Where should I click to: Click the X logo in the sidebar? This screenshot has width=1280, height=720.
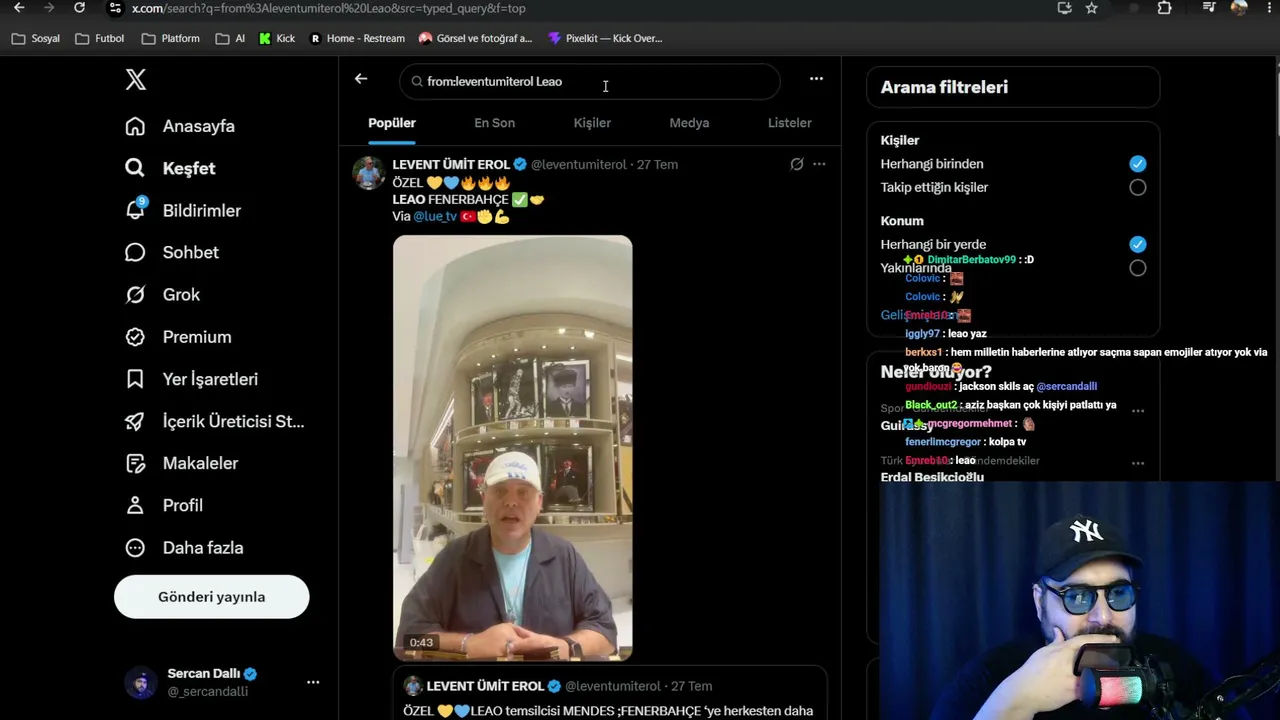click(x=136, y=80)
